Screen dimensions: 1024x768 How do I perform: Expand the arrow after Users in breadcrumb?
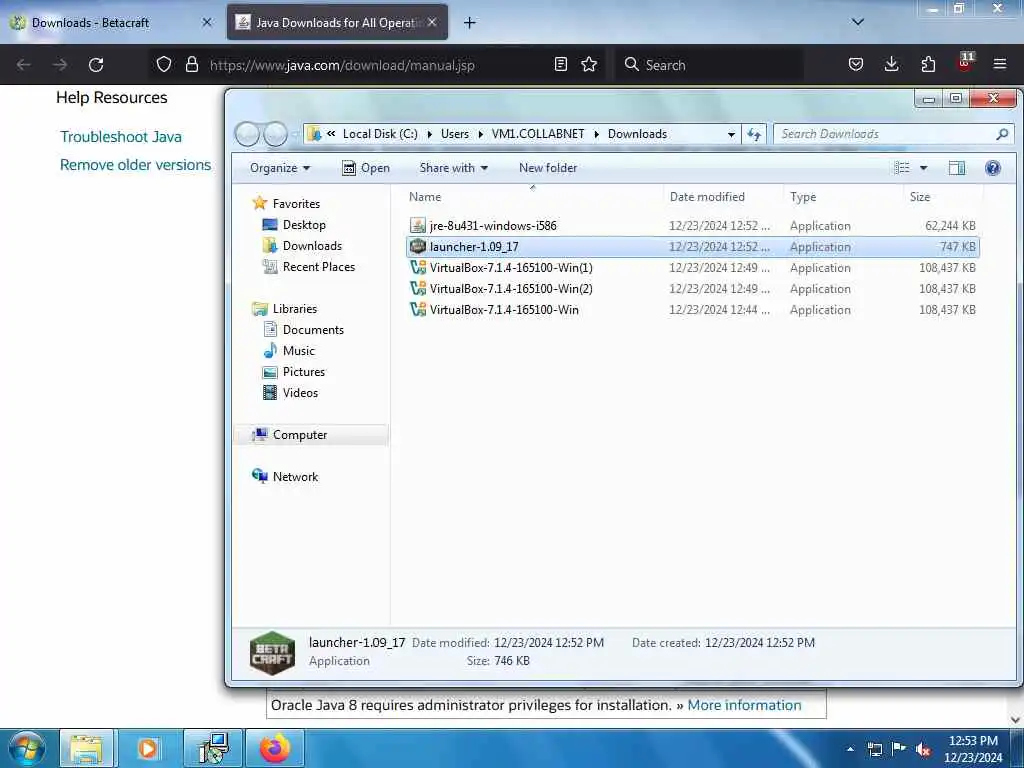coord(480,135)
